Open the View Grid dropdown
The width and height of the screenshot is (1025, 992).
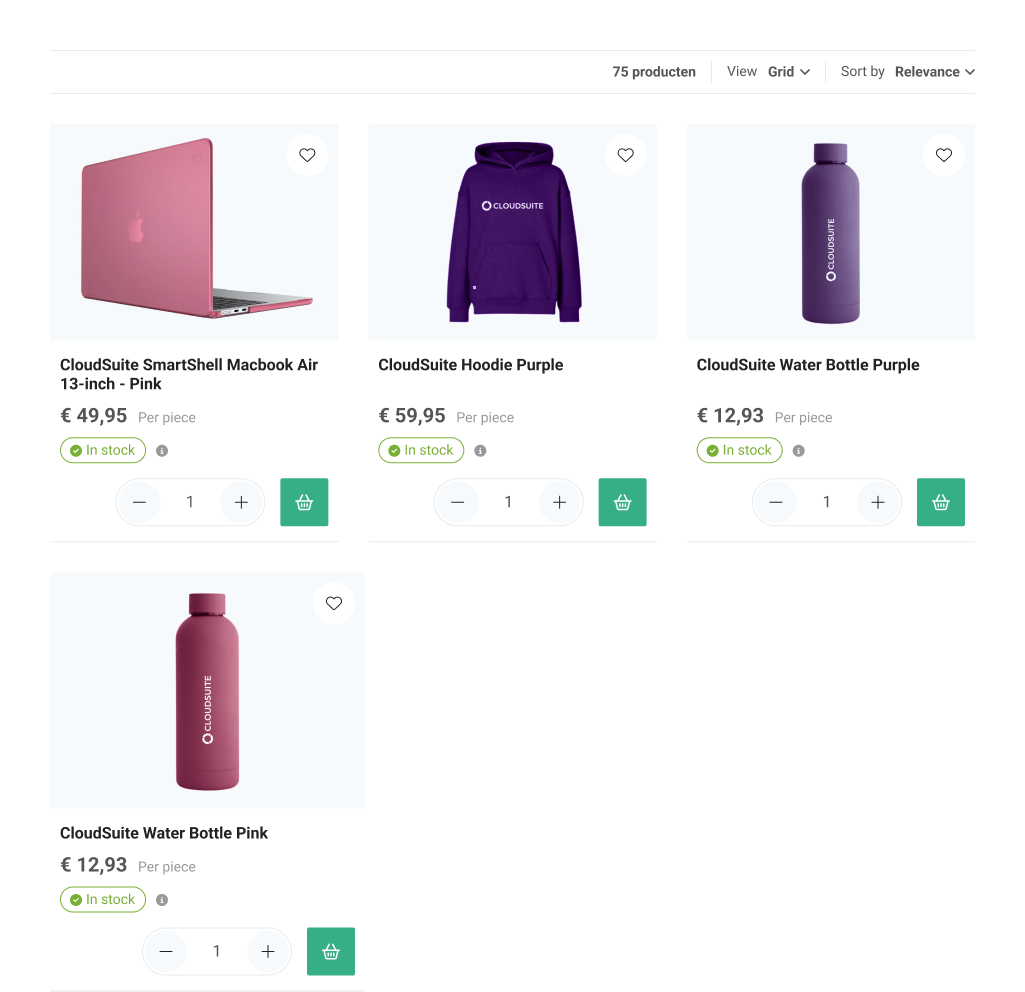pyautogui.click(x=788, y=72)
